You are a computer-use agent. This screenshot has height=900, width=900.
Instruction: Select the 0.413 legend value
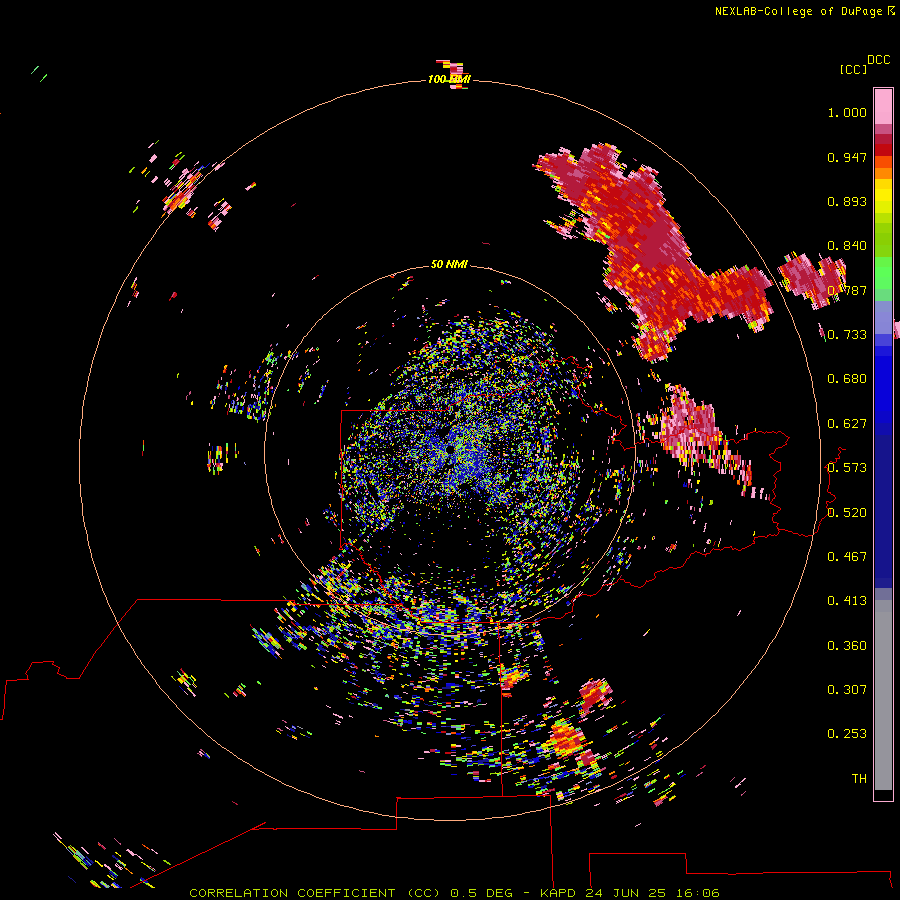tap(847, 601)
